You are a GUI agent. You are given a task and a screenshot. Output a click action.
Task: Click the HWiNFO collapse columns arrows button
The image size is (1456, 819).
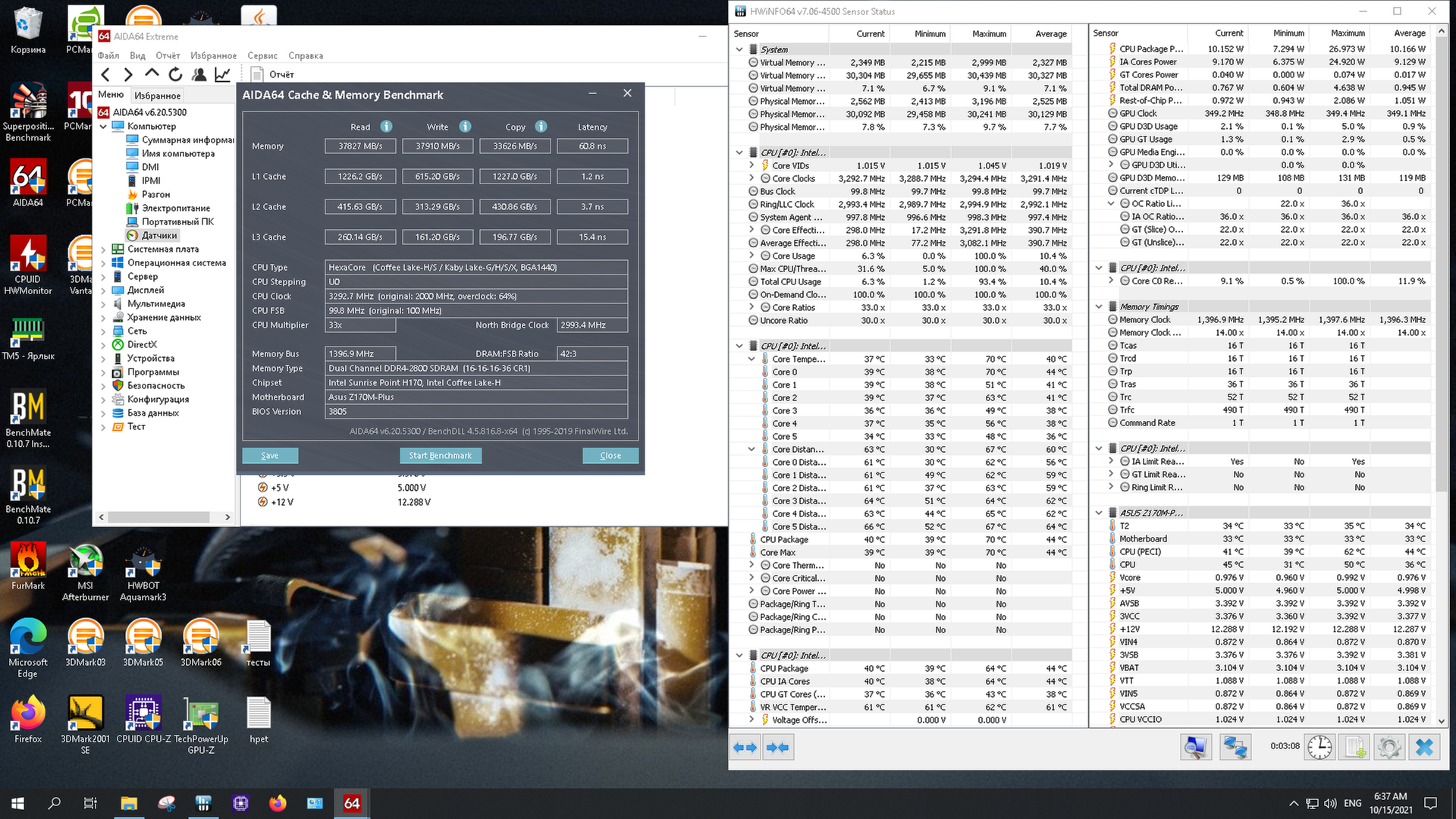777,748
